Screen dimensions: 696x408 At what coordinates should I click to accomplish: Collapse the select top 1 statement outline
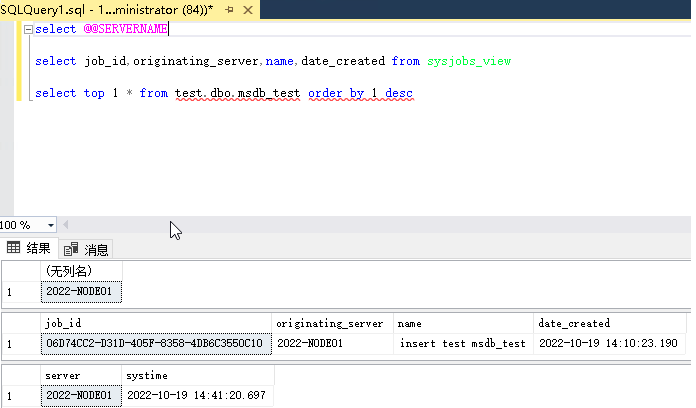tap(28, 93)
